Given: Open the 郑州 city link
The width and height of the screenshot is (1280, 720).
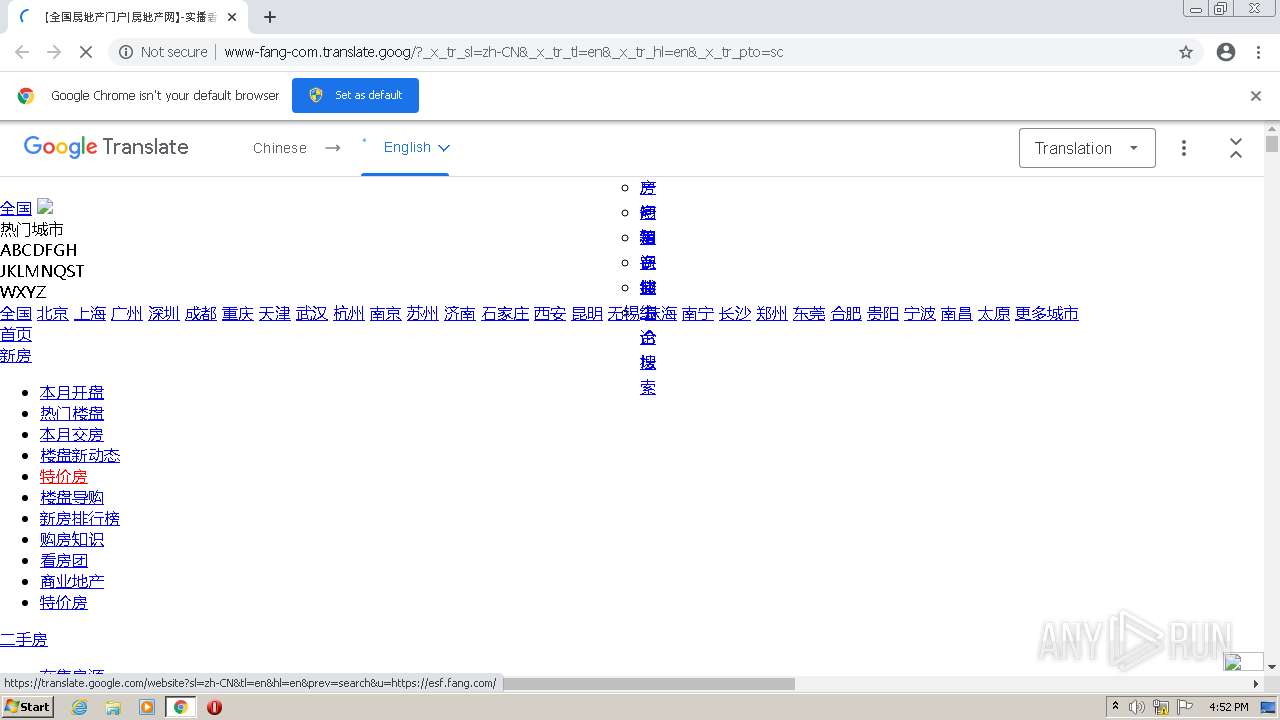Looking at the screenshot, I should pyautogui.click(x=772, y=313).
